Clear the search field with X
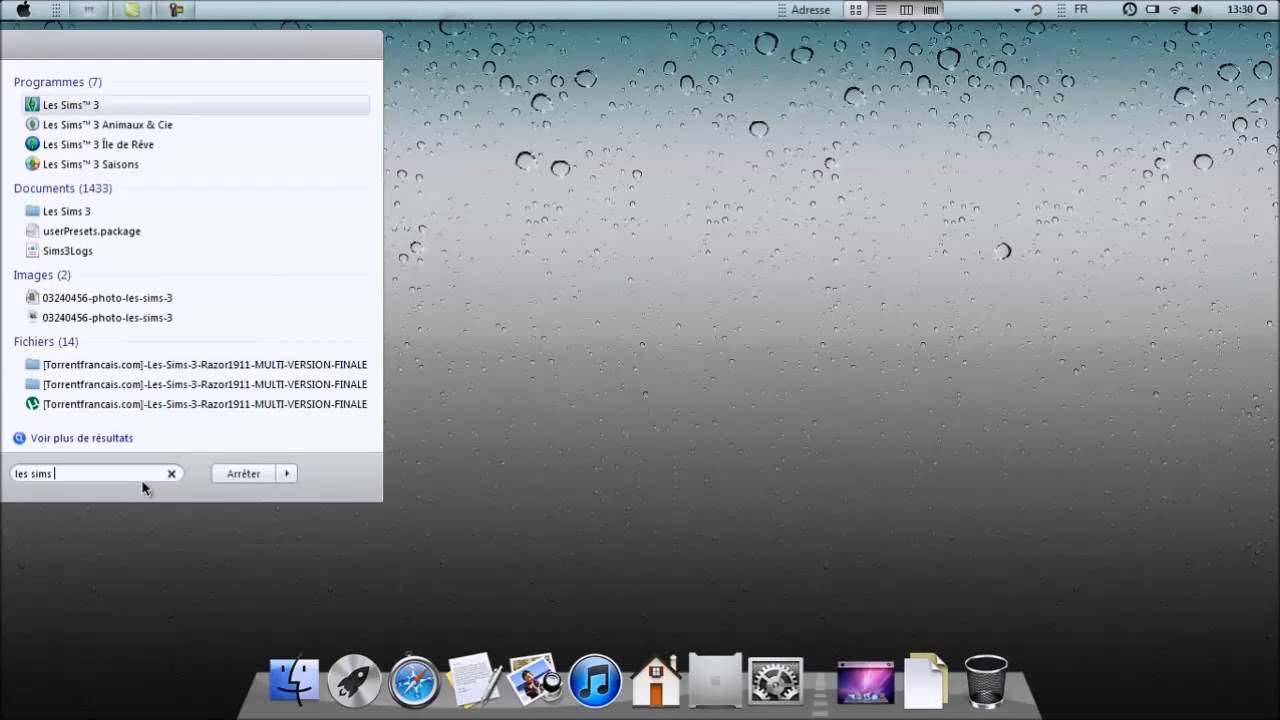Screen dimensions: 1280x720 171,474
